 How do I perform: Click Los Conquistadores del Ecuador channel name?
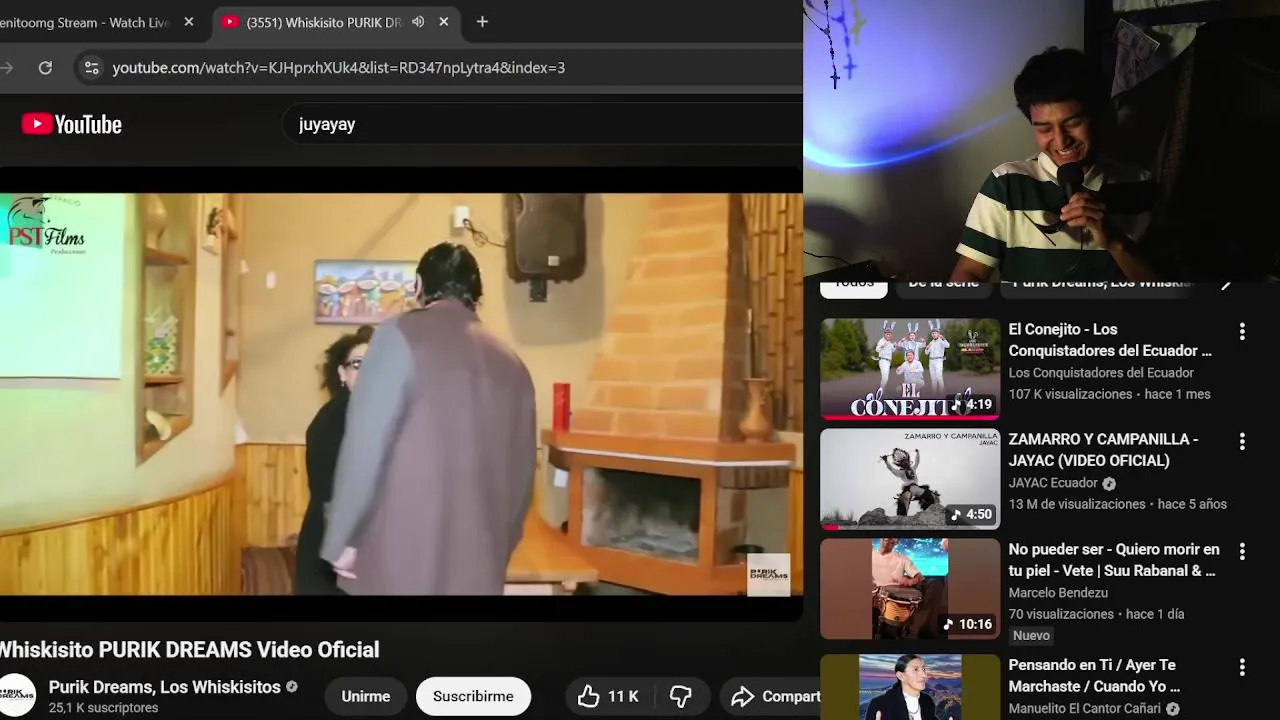pyautogui.click(x=1101, y=373)
